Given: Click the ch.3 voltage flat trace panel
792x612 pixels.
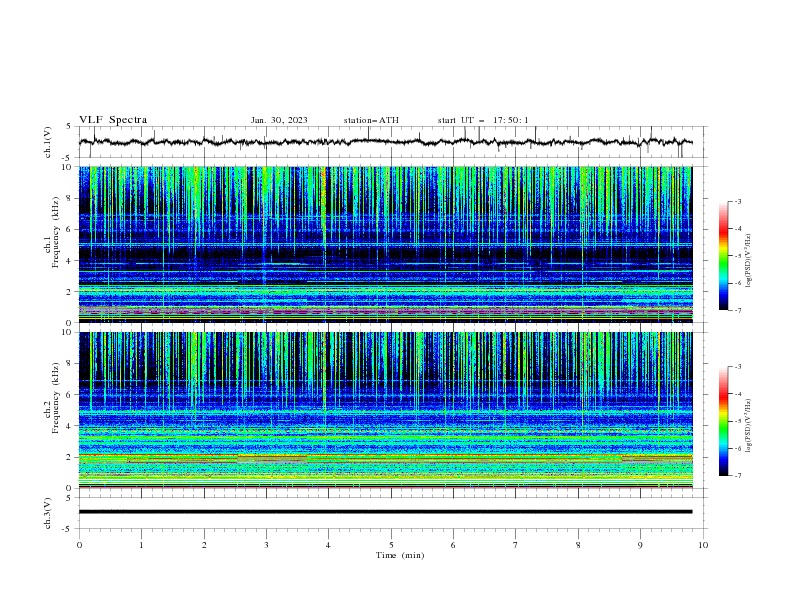Looking at the screenshot, I should (393, 513).
